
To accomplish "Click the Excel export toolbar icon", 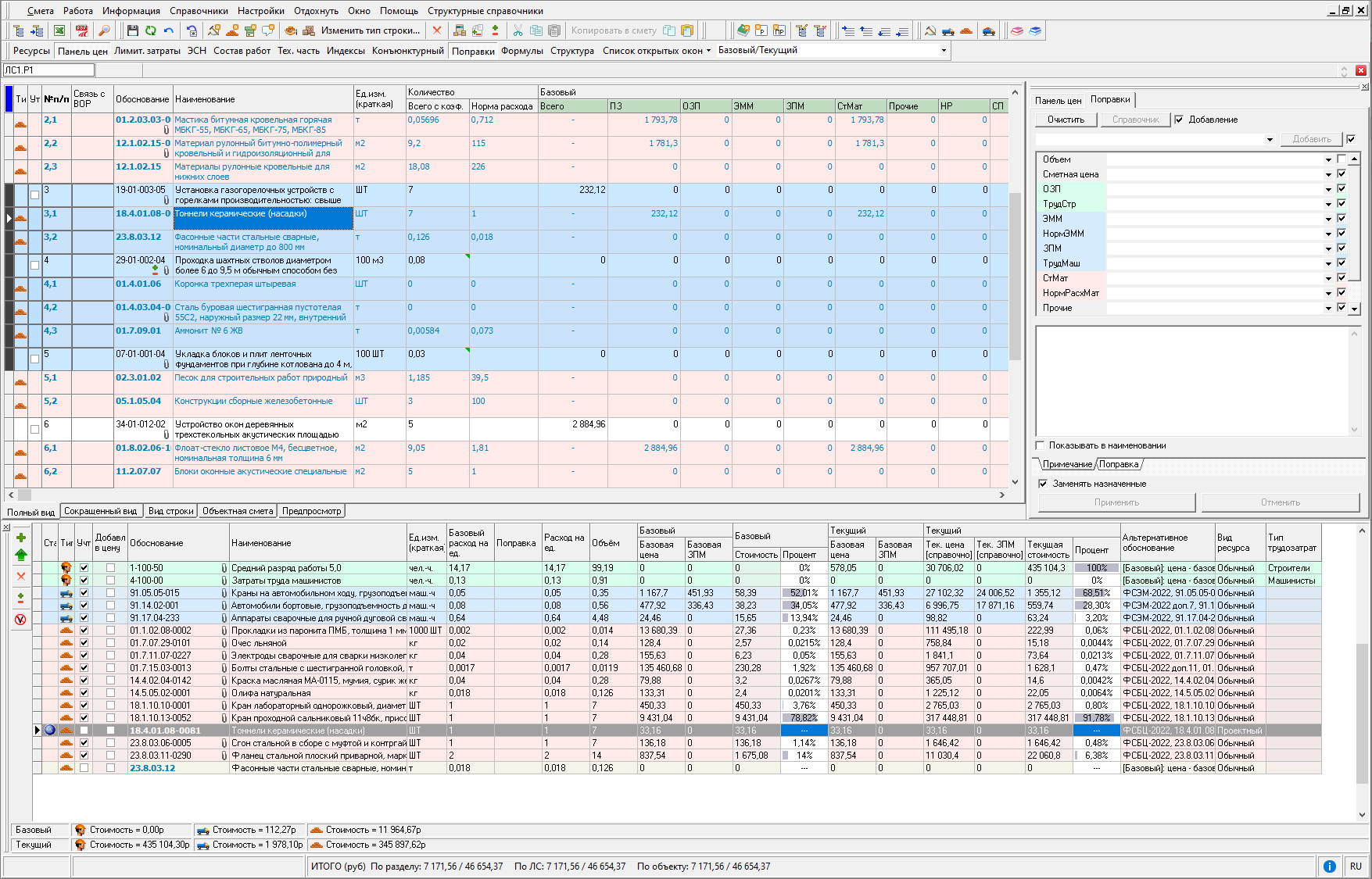I will coord(59,30).
